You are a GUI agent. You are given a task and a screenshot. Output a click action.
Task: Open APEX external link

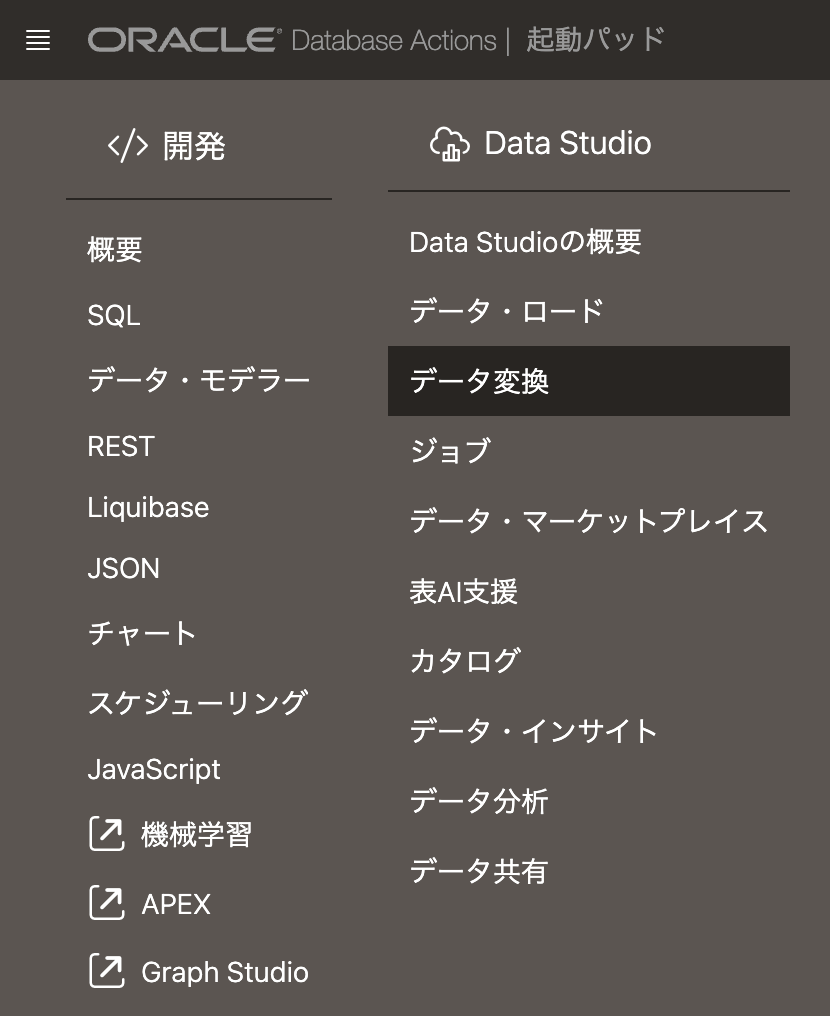(x=176, y=904)
